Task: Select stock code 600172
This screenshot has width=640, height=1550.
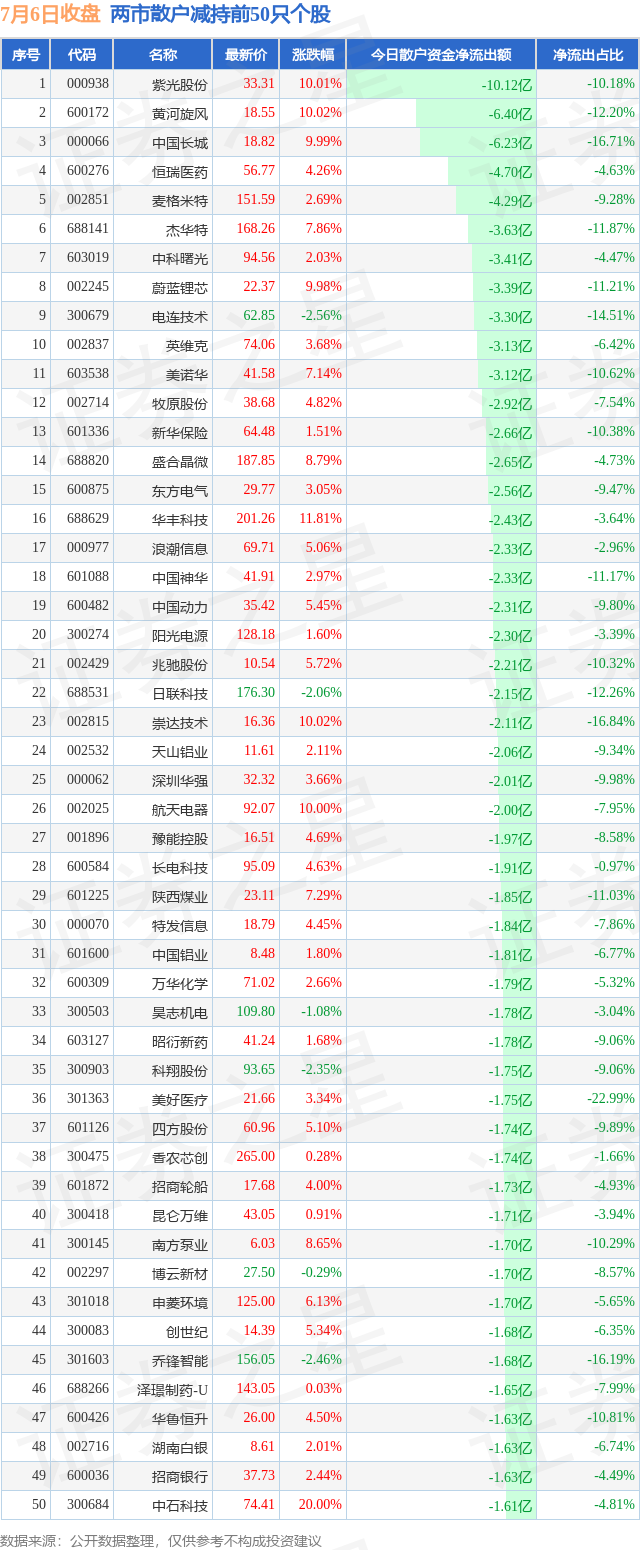Action: coord(88,113)
